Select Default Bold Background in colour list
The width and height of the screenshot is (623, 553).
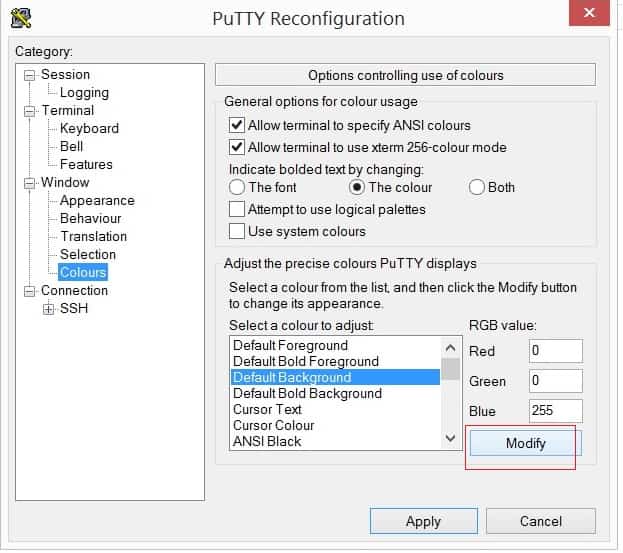point(335,393)
